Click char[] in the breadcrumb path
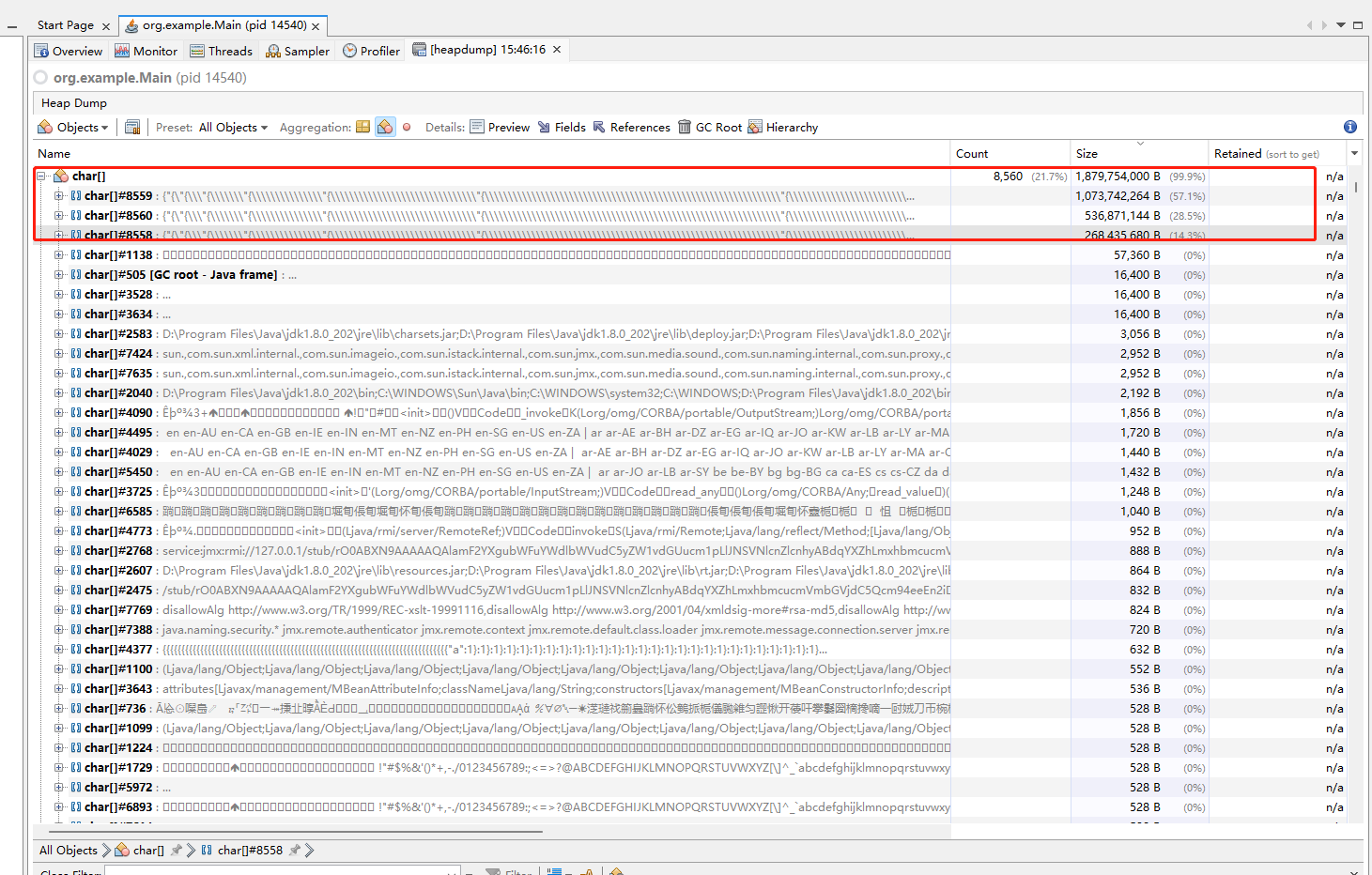Screen dimensions: 1372x875 click(148, 851)
